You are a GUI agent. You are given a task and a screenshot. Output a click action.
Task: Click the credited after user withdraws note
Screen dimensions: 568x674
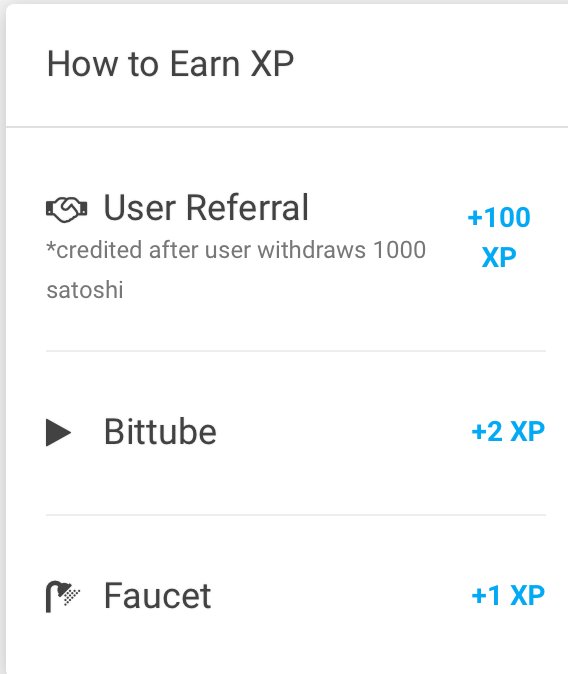[236, 270]
